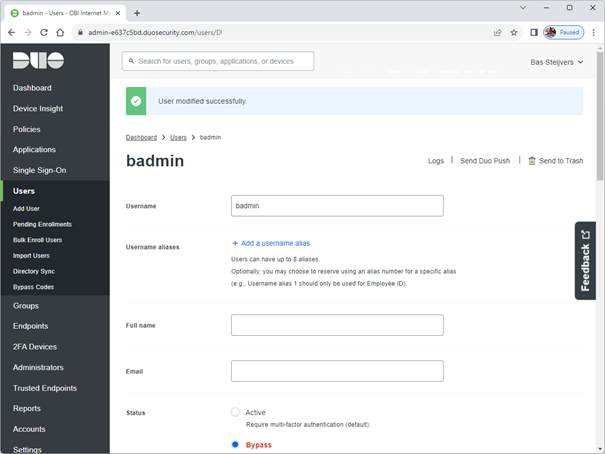Open Device Insight in the sidebar
The height and width of the screenshot is (454, 605).
[x=38, y=109]
